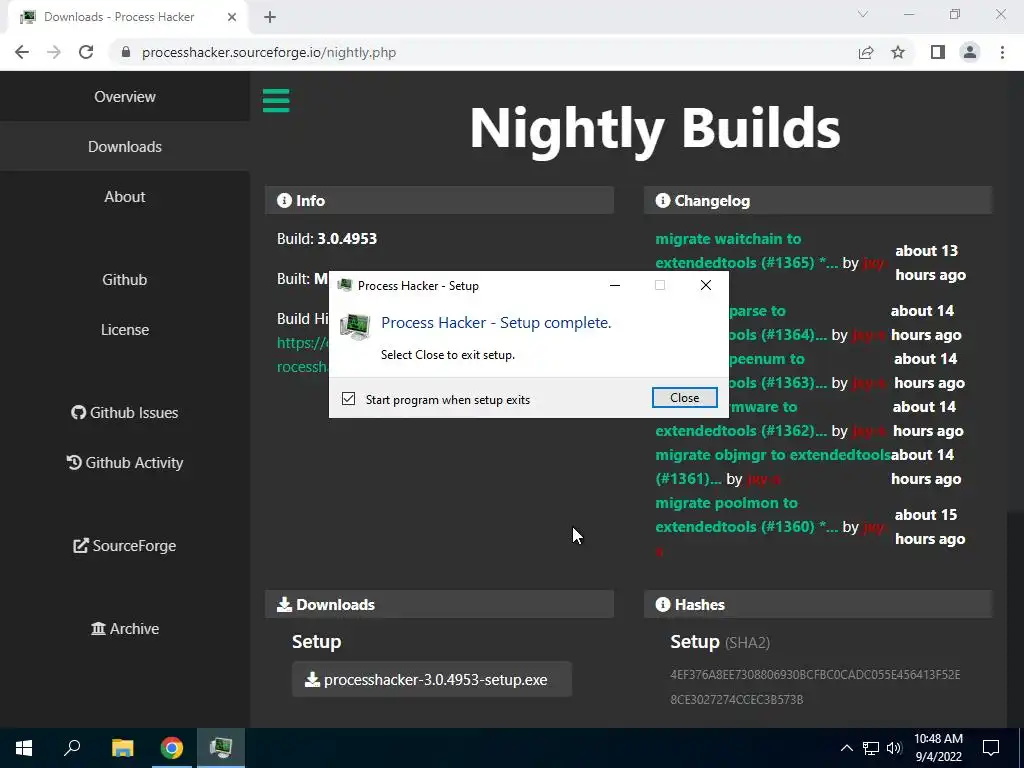Click the green hamburger menu icon
The width and height of the screenshot is (1024, 768).
coord(276,101)
